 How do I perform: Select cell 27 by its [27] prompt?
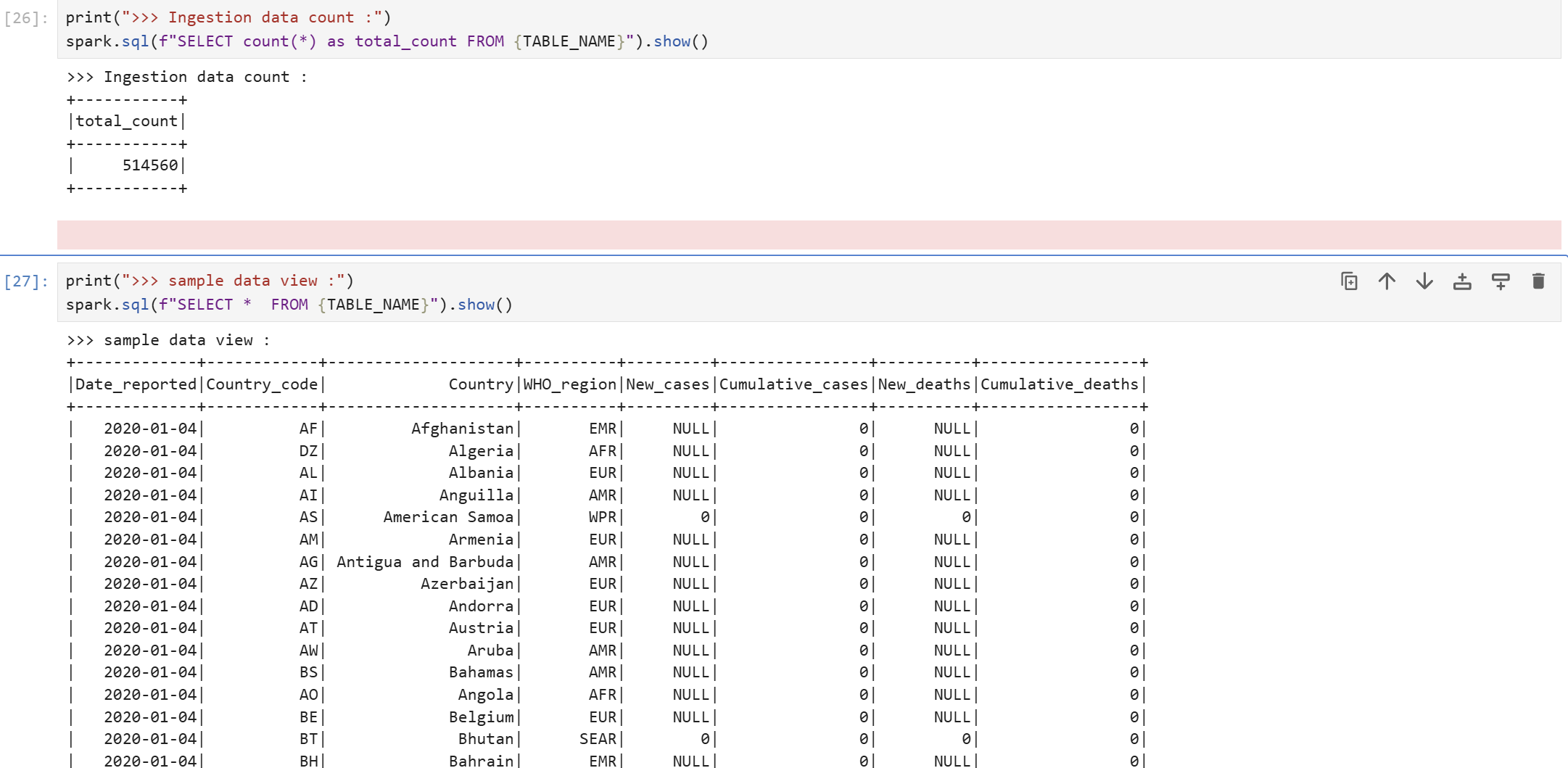pyautogui.click(x=26, y=281)
